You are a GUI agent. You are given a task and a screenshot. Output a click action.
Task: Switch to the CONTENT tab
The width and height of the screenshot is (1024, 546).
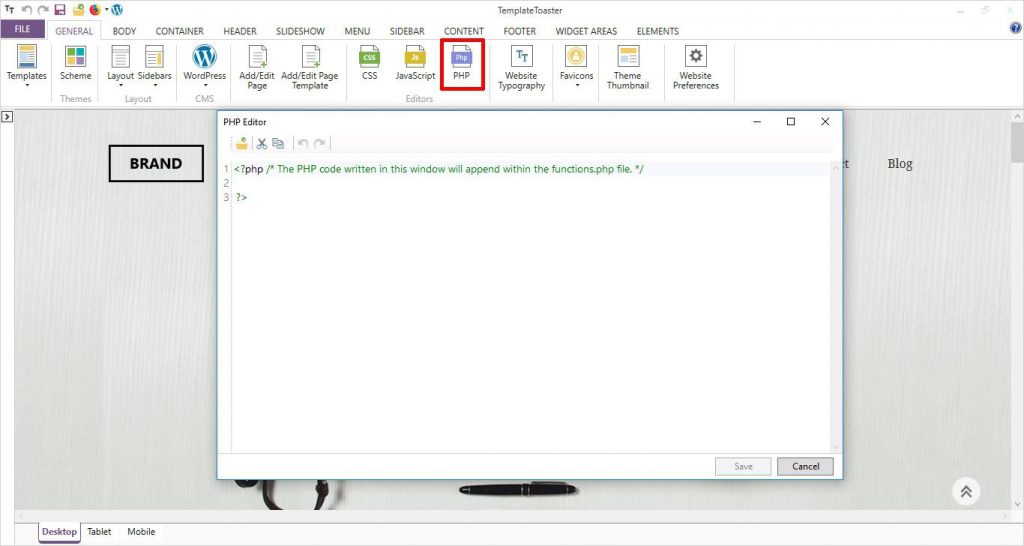click(x=464, y=31)
